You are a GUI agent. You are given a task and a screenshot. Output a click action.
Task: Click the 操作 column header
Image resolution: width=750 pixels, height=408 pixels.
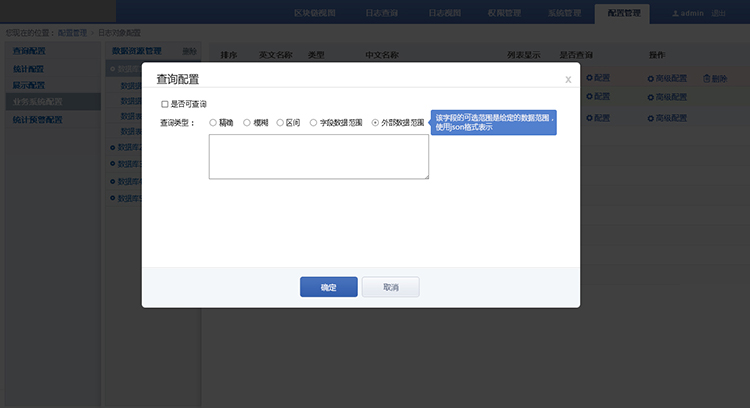(657, 55)
